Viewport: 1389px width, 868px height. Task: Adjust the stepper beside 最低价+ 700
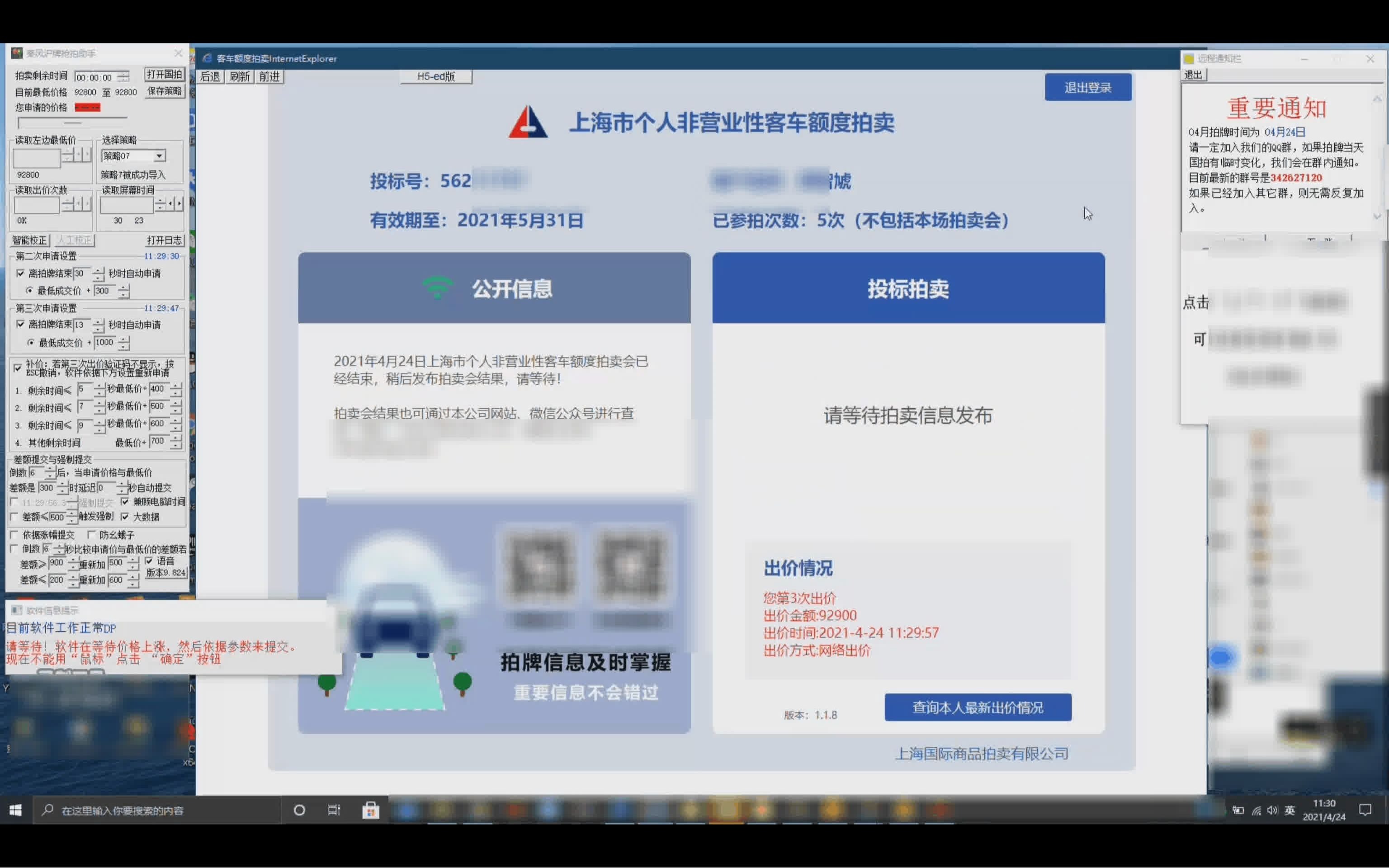175,442
